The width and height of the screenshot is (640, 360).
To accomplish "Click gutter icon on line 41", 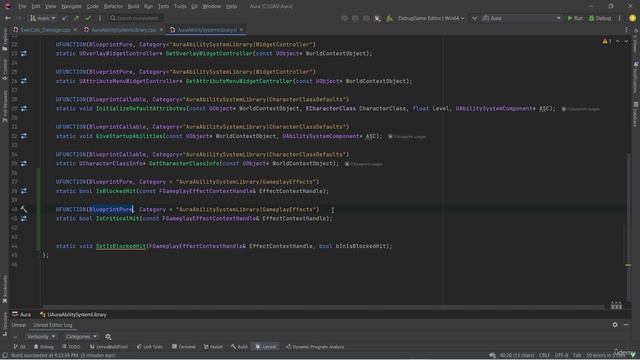I will click(24, 219).
